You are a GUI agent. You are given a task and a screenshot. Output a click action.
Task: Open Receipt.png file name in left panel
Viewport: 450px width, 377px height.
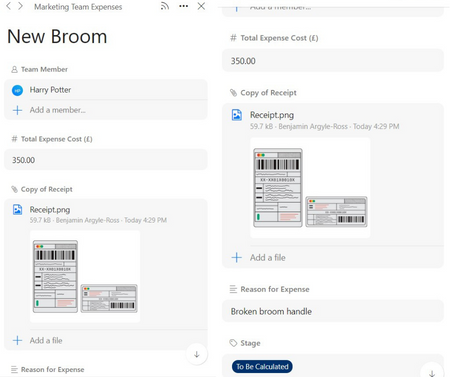pos(50,210)
